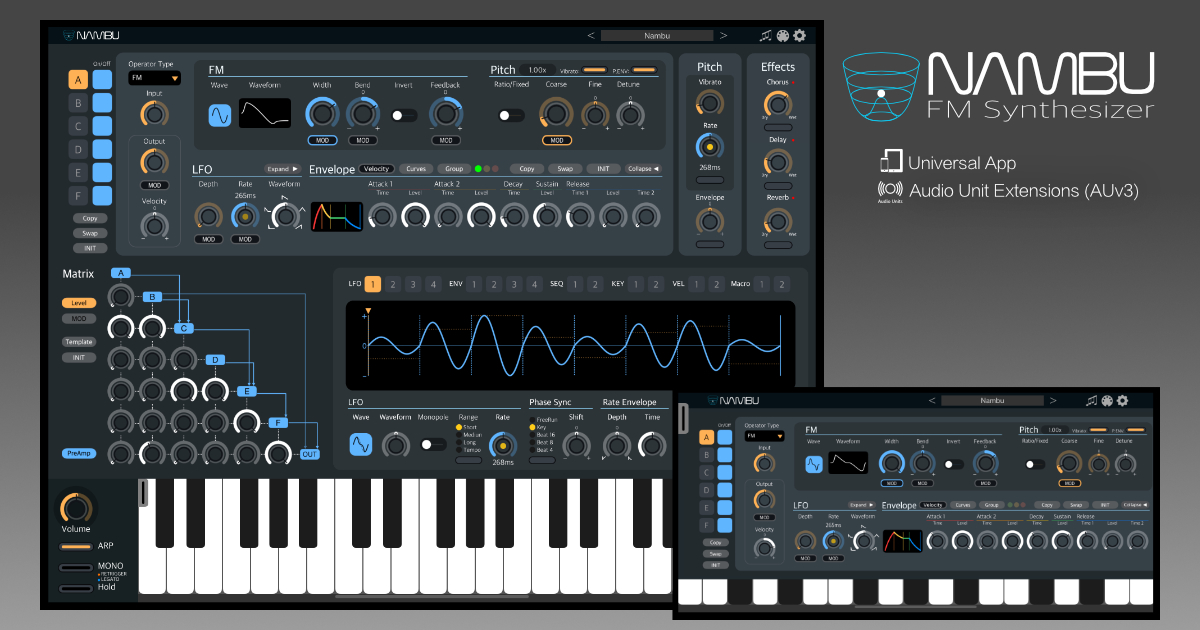
Task: Select node B in the Matrix
Action: pos(152,297)
